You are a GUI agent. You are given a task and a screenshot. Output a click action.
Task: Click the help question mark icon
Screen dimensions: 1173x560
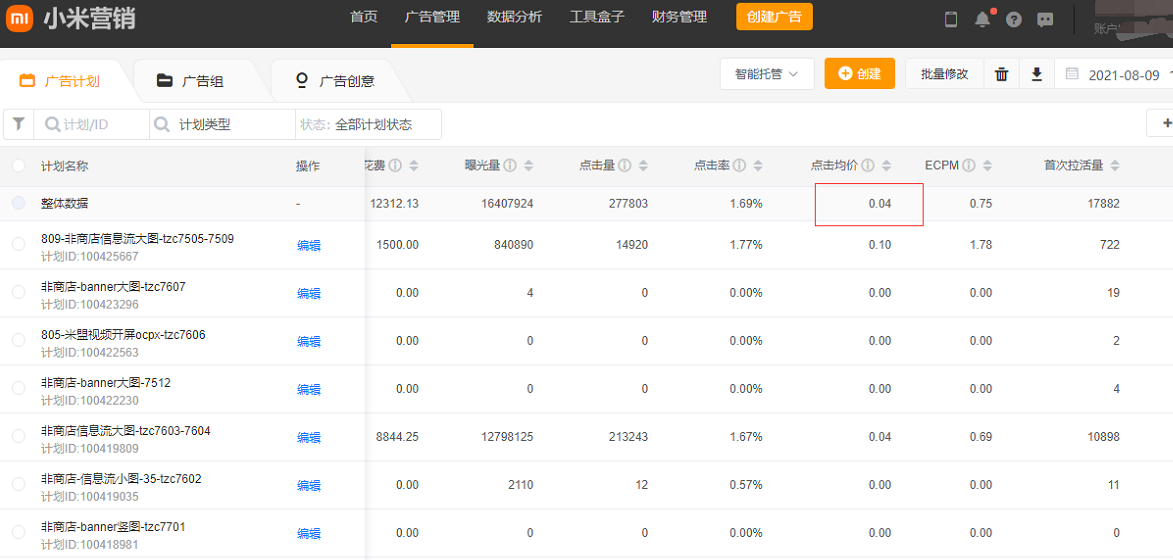[1014, 19]
